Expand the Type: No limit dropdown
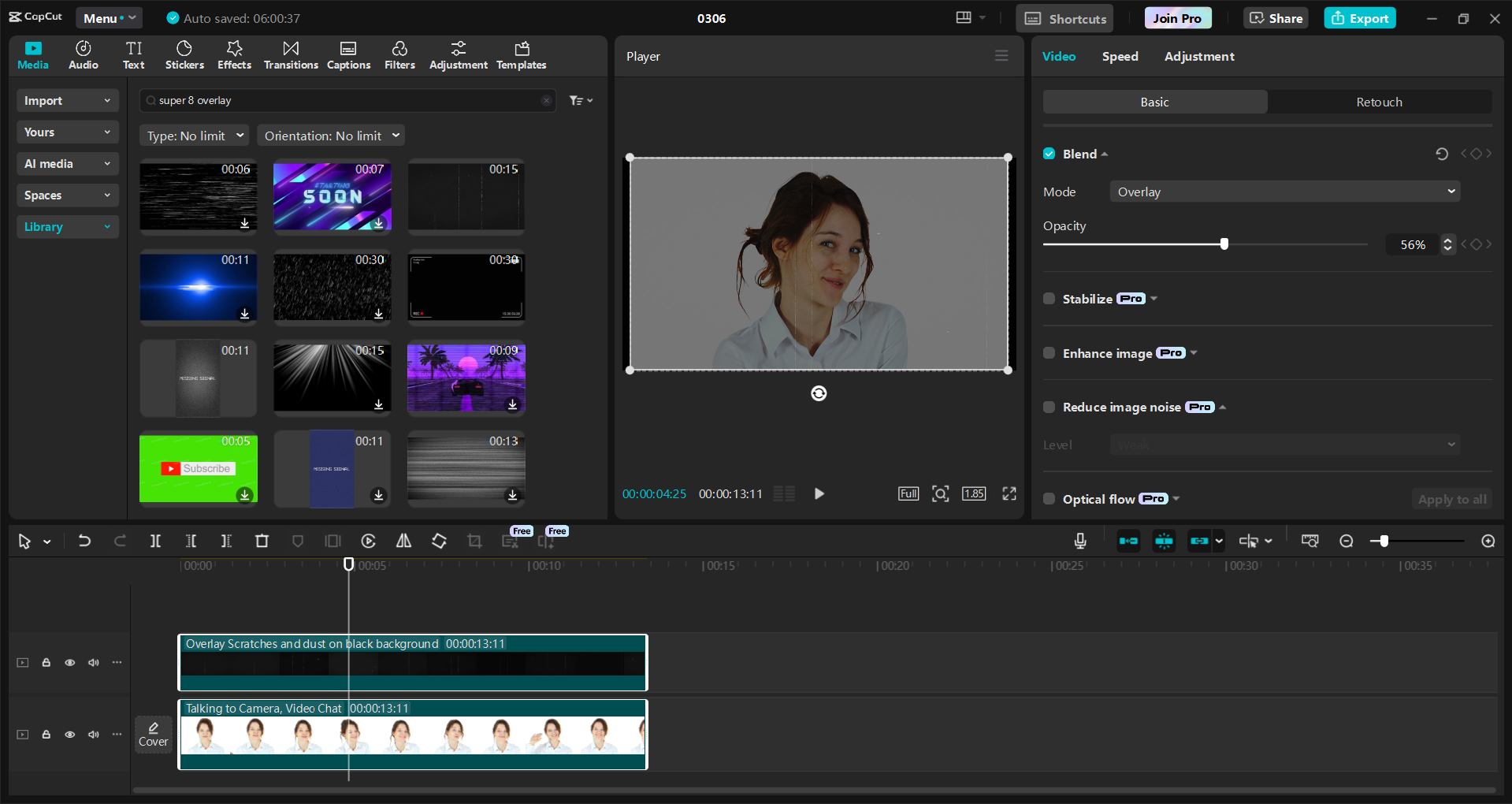The image size is (1512, 804). [x=195, y=136]
